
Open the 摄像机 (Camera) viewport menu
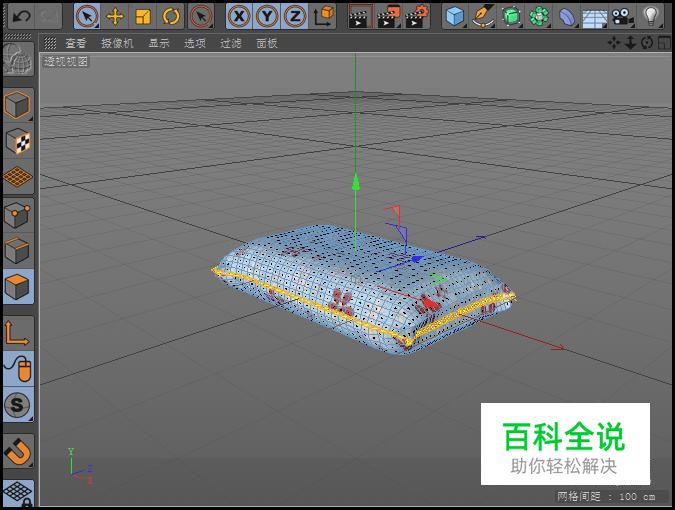(117, 43)
